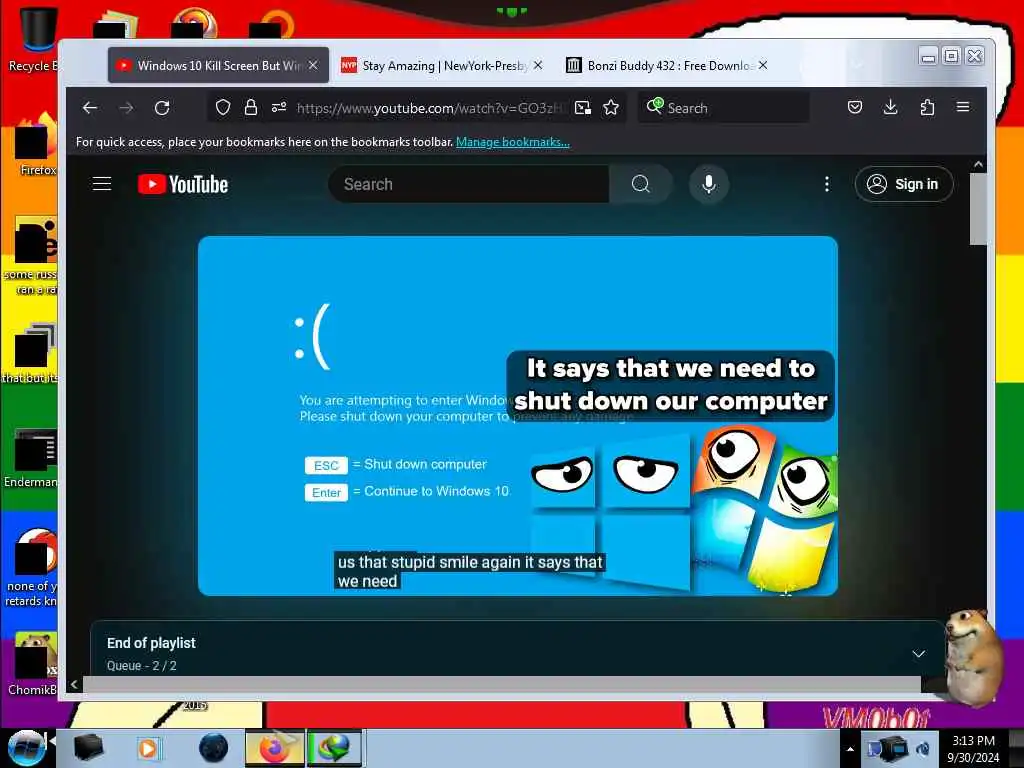Open the Manage bookmarks link
1024x768 pixels.
click(513, 142)
